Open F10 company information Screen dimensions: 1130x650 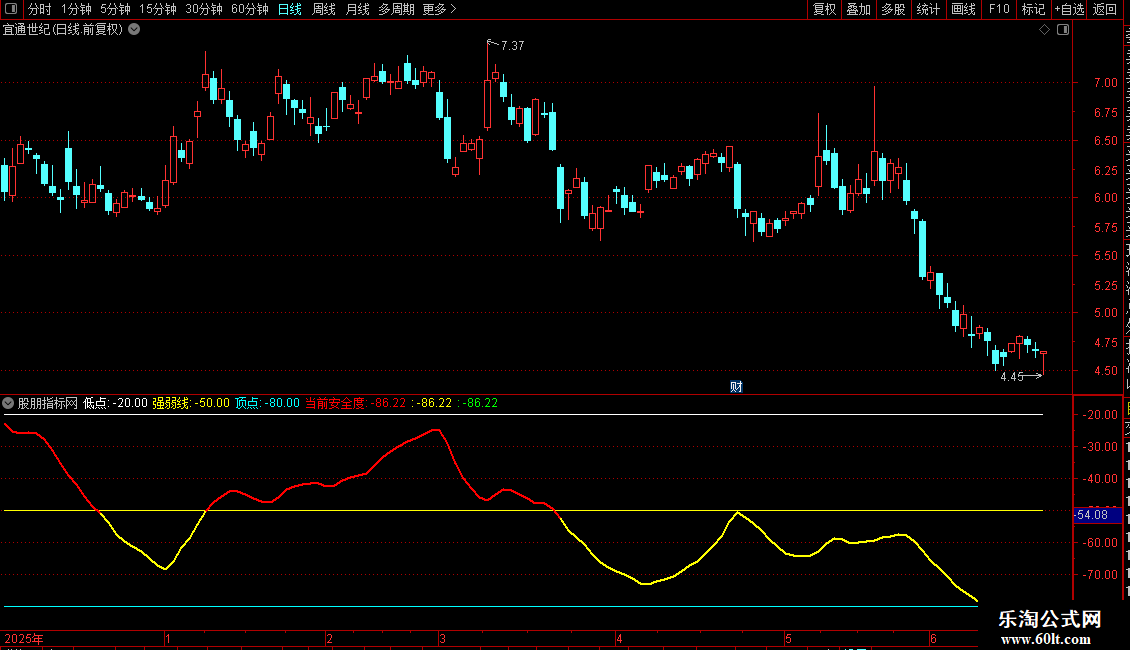point(999,9)
